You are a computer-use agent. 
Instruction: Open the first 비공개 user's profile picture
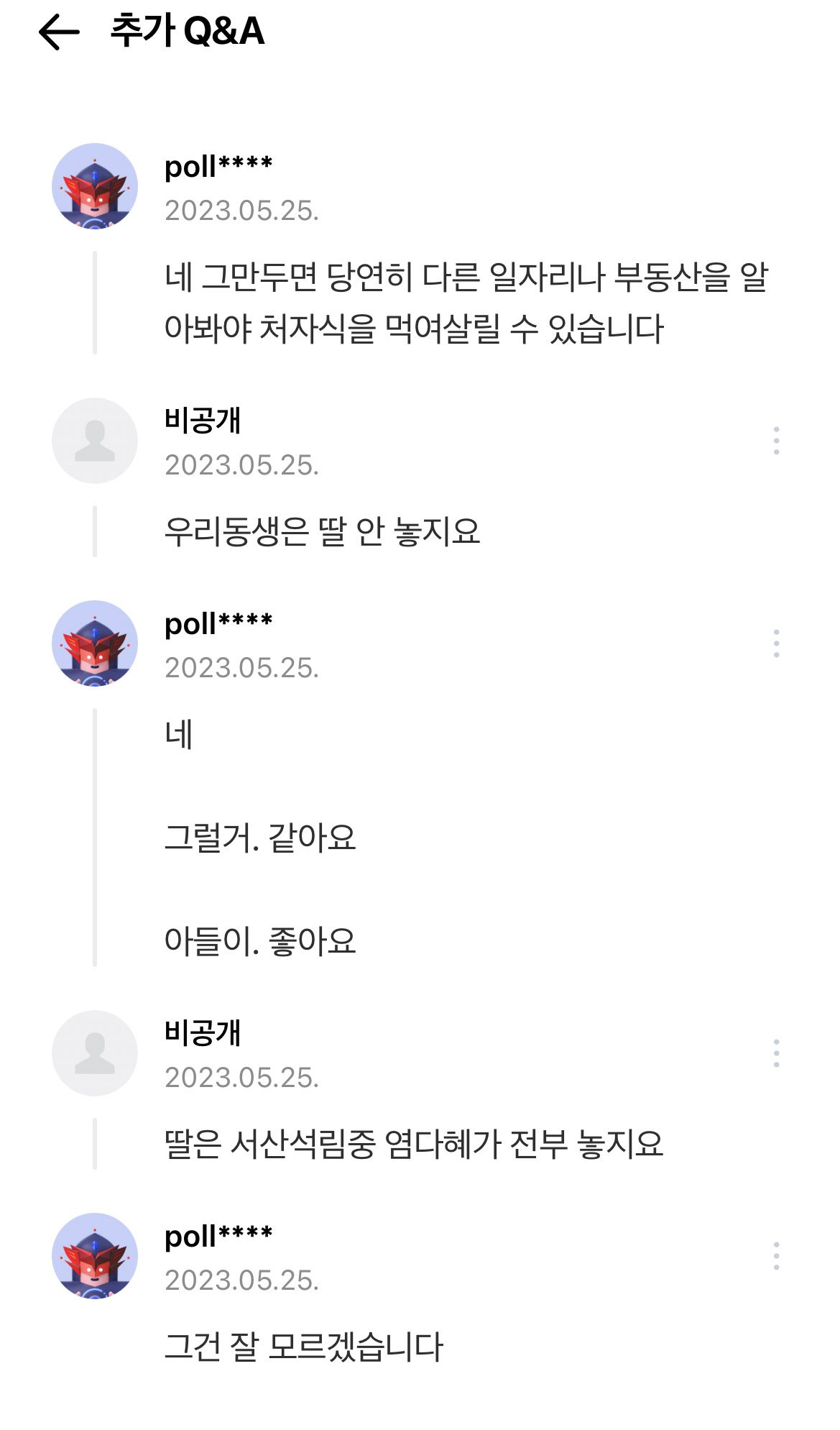(x=95, y=441)
